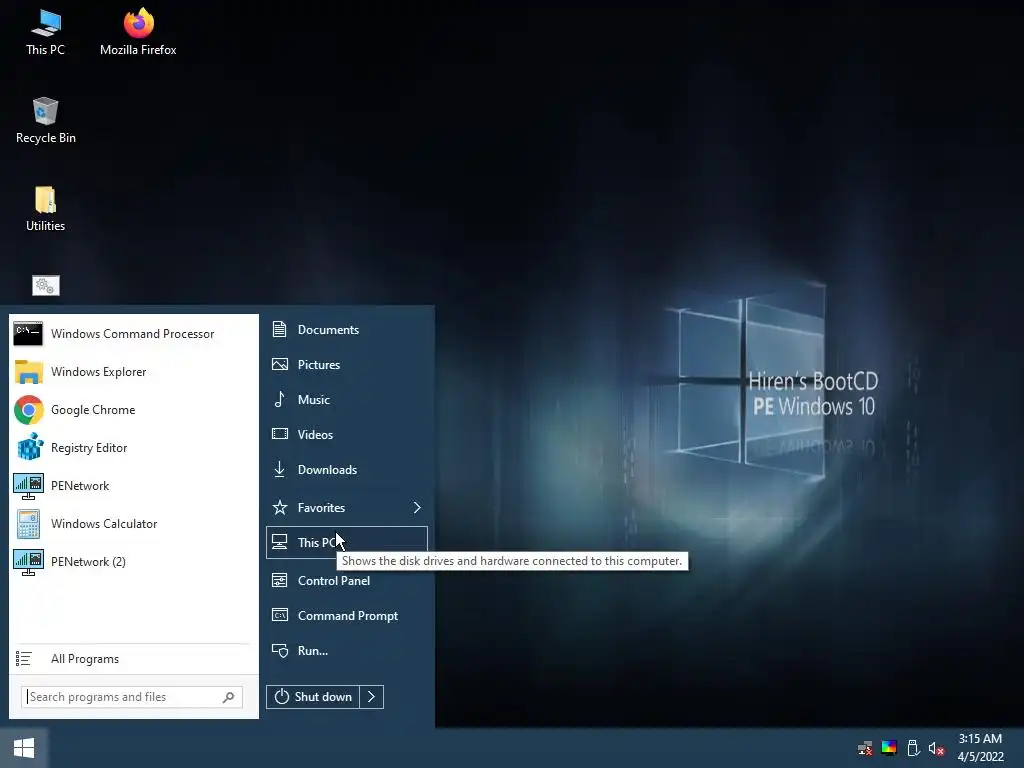Open Control Panel from Start menu
Screen dimensions: 1024x768
347,581
